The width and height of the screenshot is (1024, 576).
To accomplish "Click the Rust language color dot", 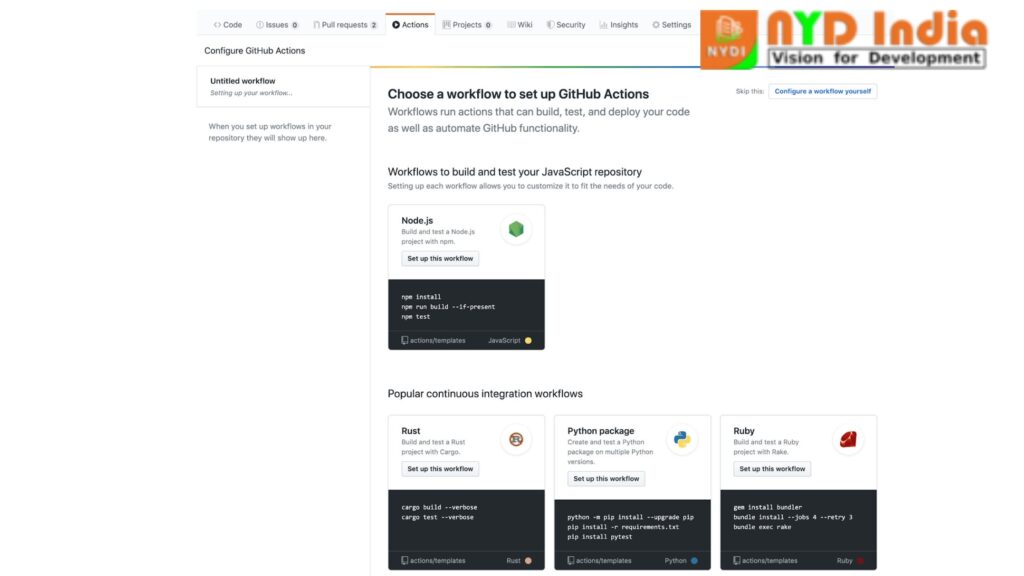I will coord(528,560).
